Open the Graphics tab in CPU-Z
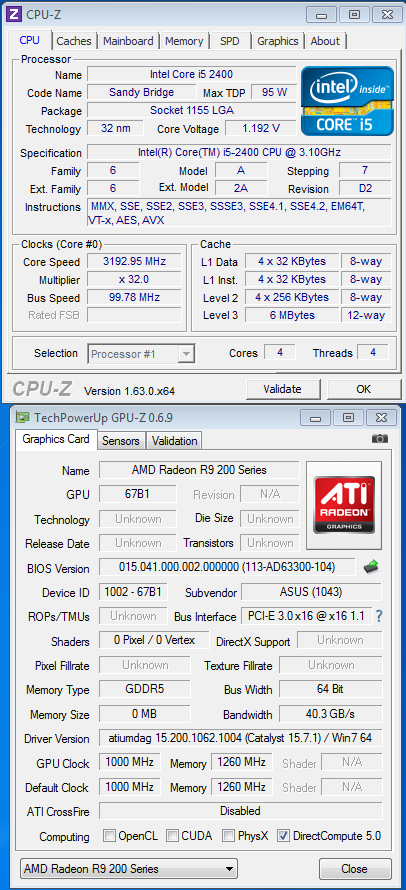The image size is (406, 890). pyautogui.click(x=278, y=41)
